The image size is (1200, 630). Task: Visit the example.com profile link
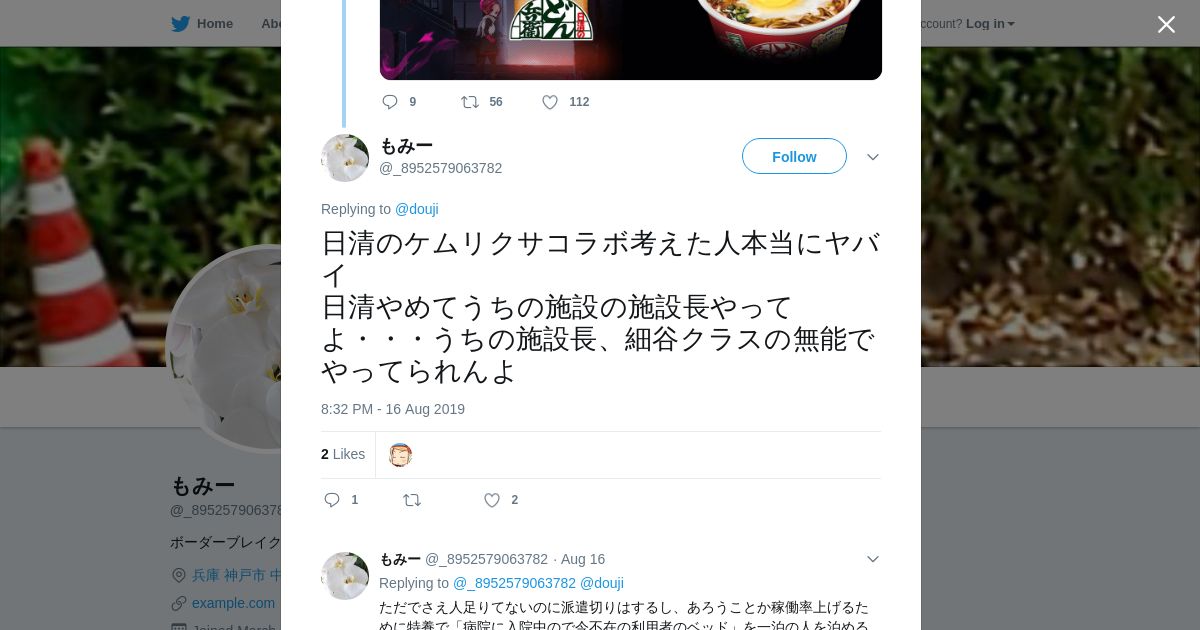(233, 603)
